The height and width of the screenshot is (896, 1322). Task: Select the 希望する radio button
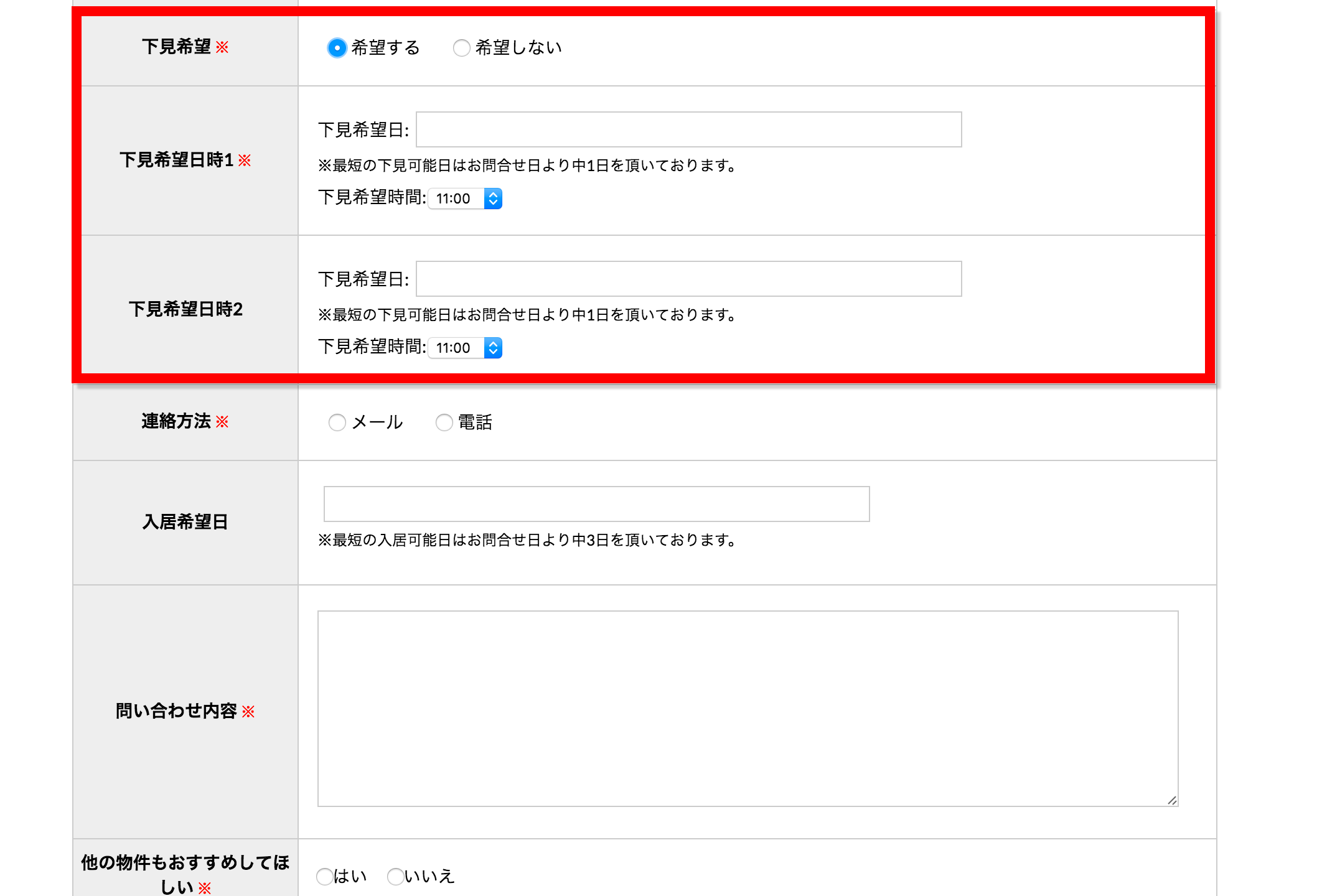click(337, 48)
